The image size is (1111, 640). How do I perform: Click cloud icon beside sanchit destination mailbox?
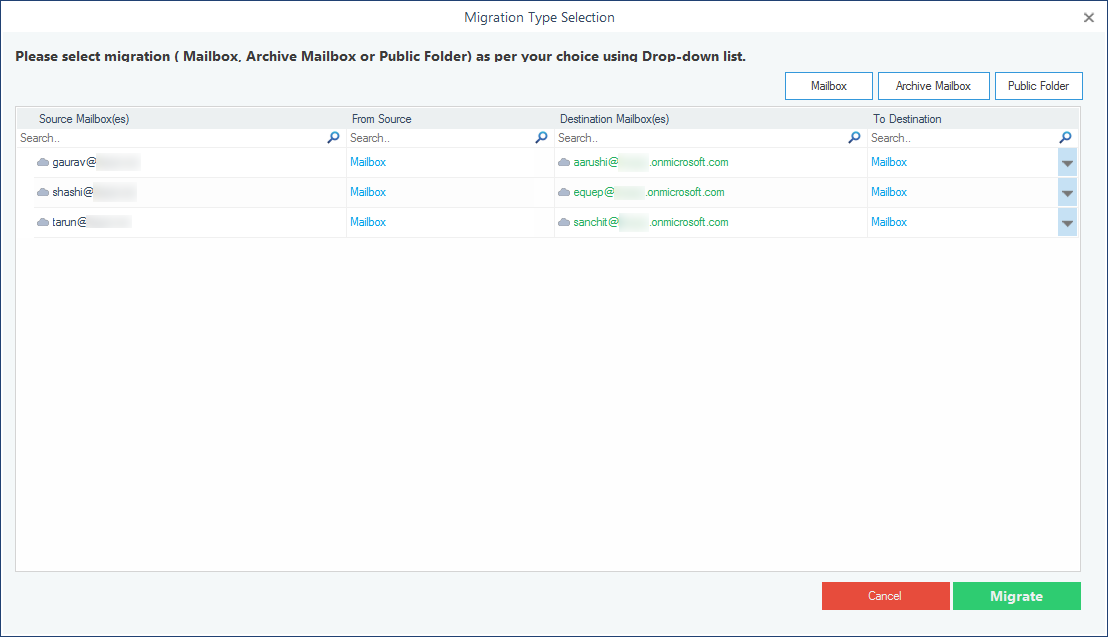tap(564, 222)
